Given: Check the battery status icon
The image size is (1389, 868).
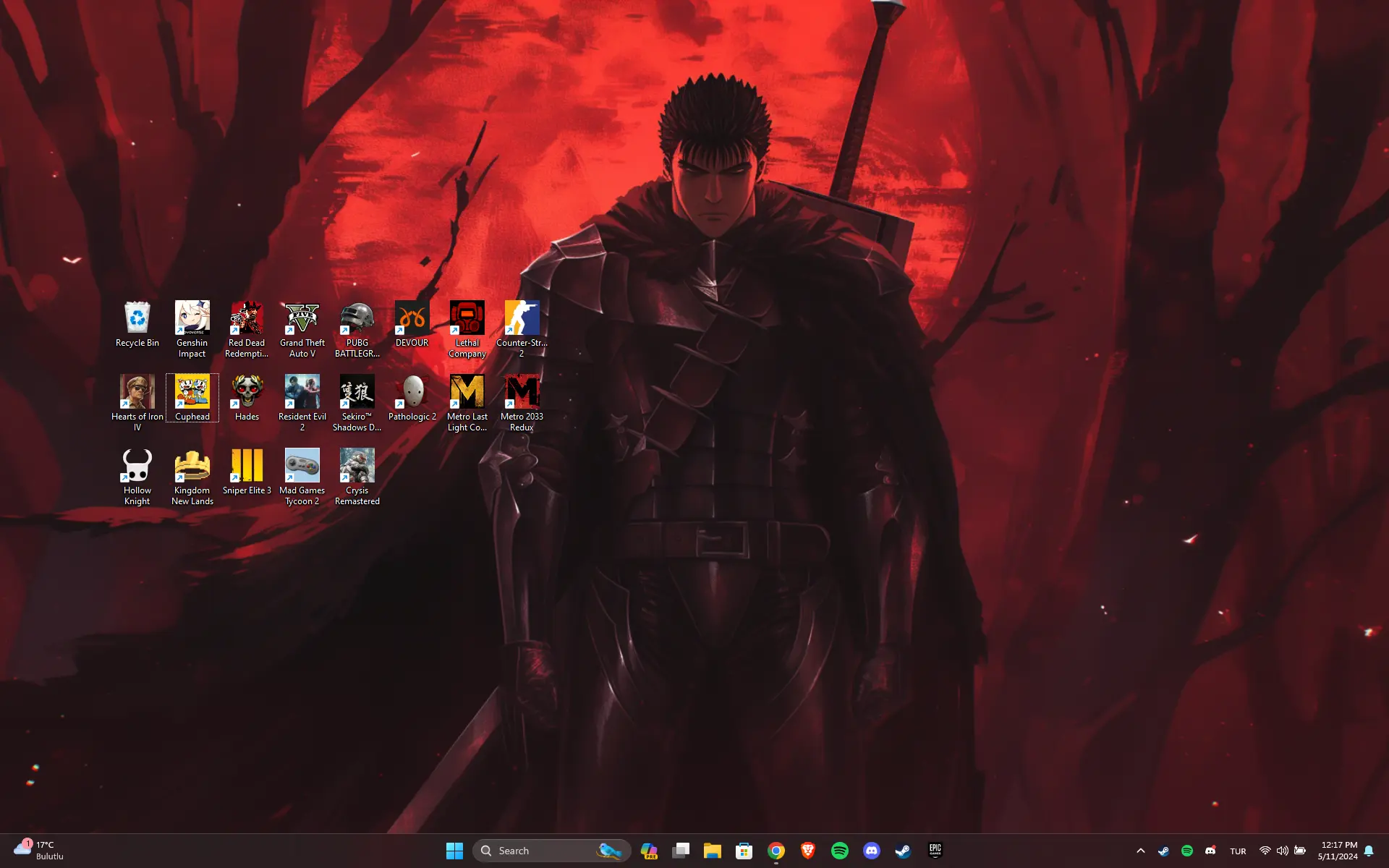Looking at the screenshot, I should pyautogui.click(x=1300, y=851).
